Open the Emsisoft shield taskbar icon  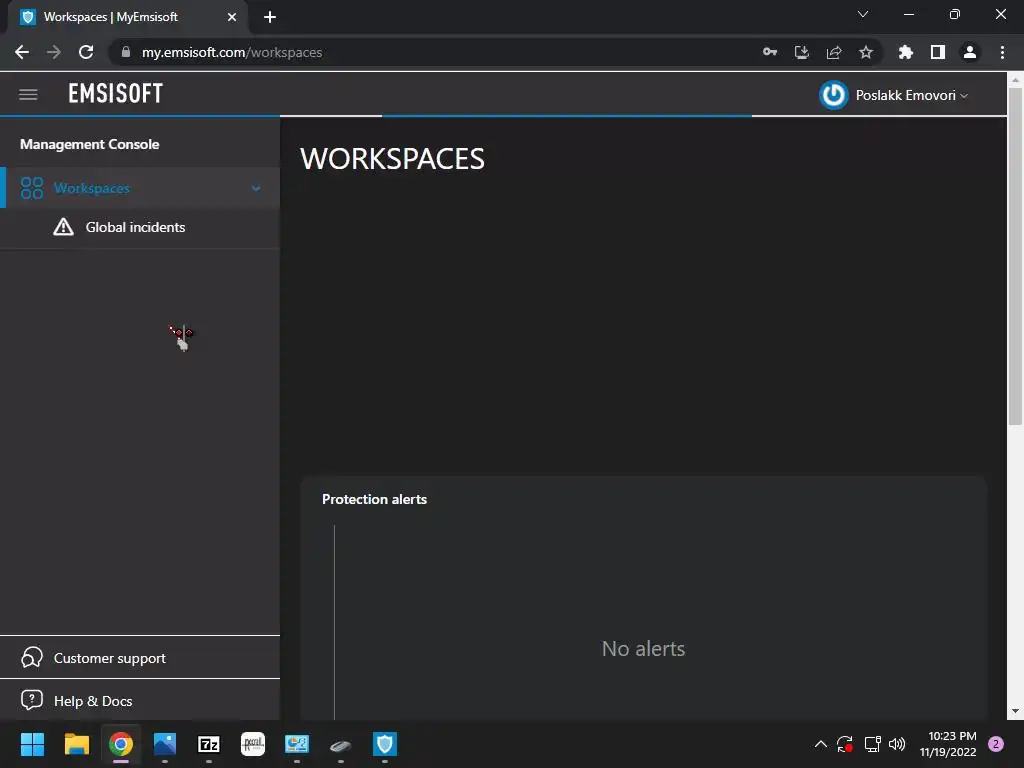pos(385,744)
